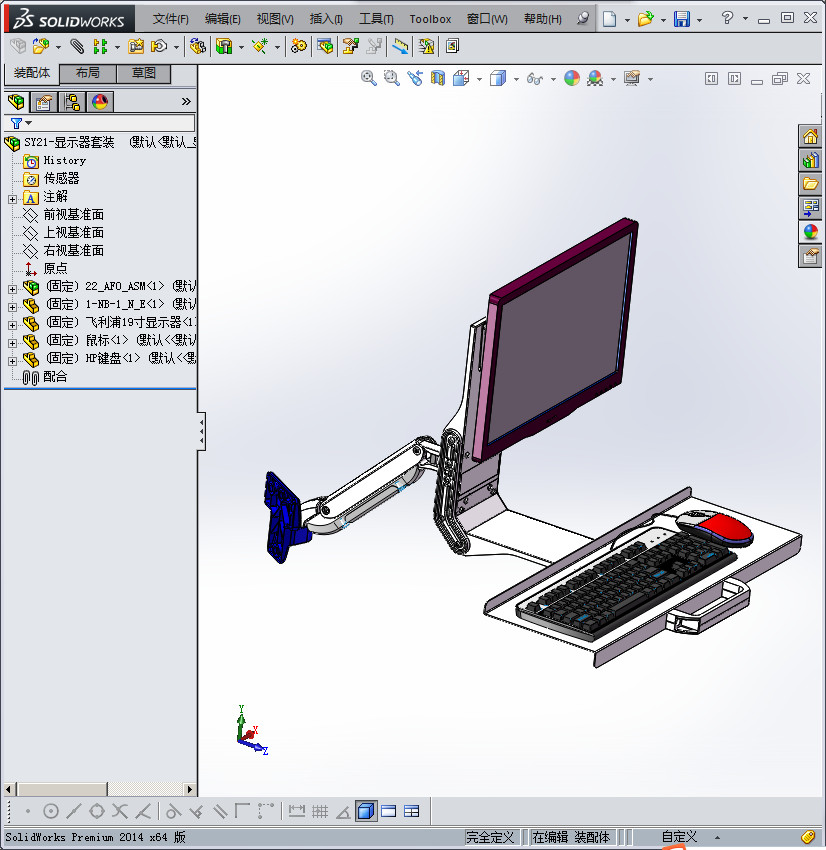Open the File Explorer folder icon in task pane
This screenshot has height=850, width=826.
(x=810, y=184)
